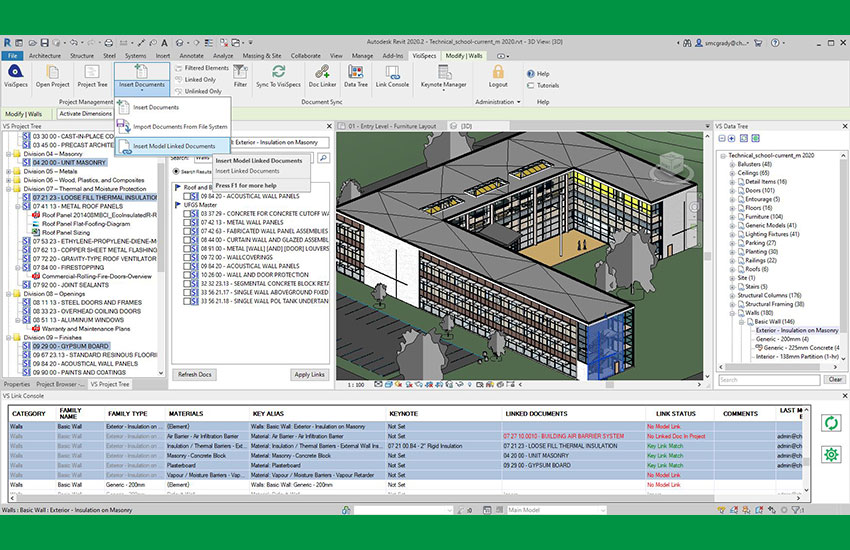Select Filtered Elements option
The height and width of the screenshot is (550, 850).
tap(201, 68)
